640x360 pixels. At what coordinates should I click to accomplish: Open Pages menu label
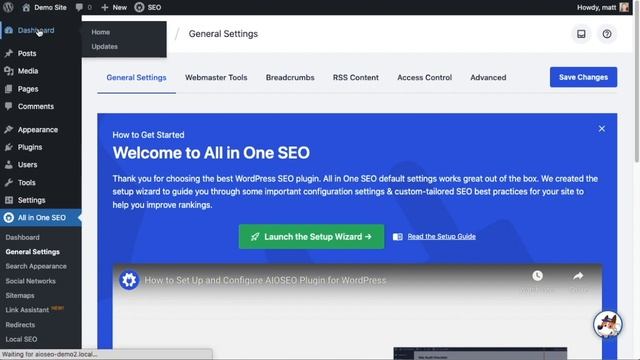pos(28,89)
